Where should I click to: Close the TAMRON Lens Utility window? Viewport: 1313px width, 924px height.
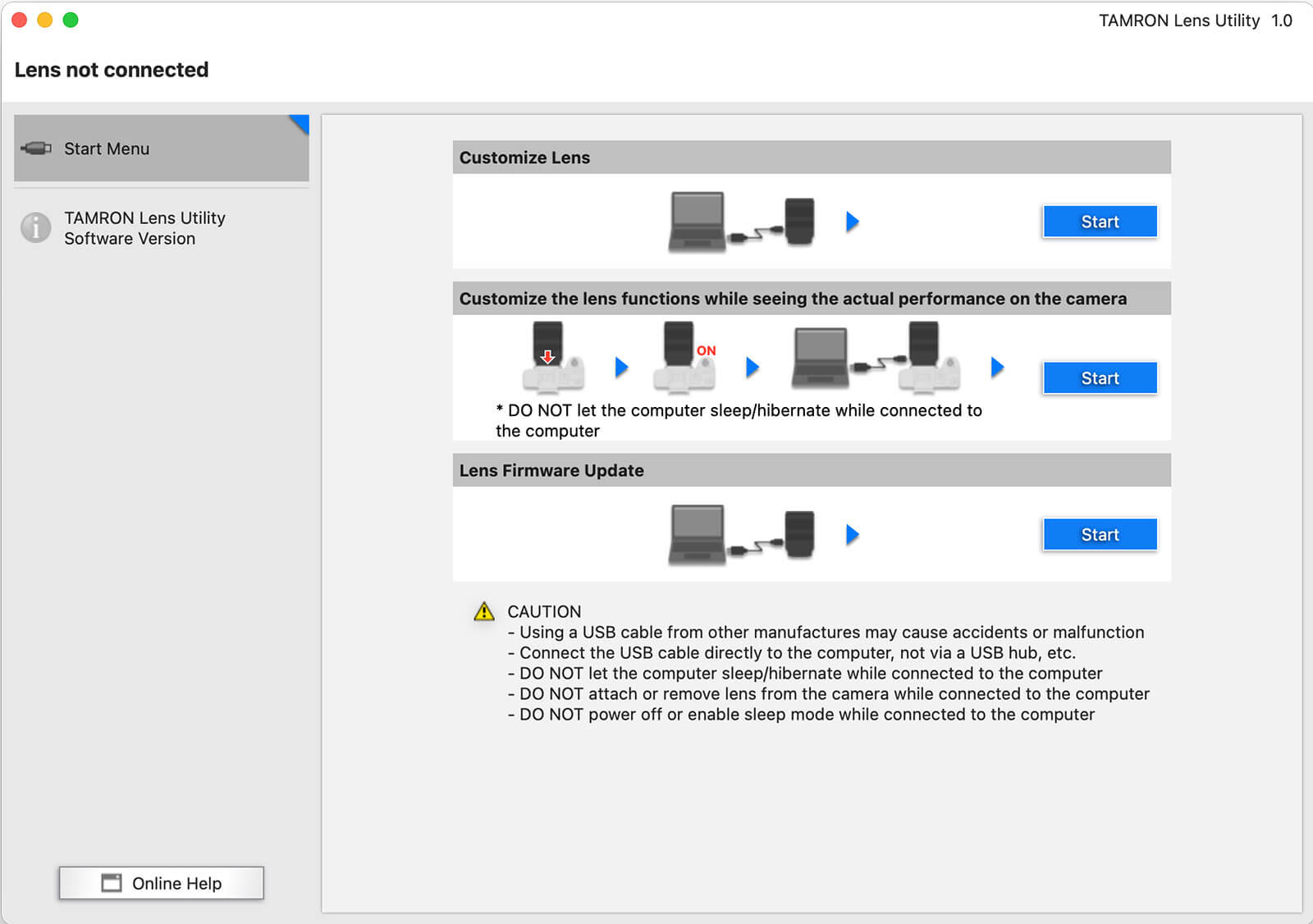[x=20, y=20]
